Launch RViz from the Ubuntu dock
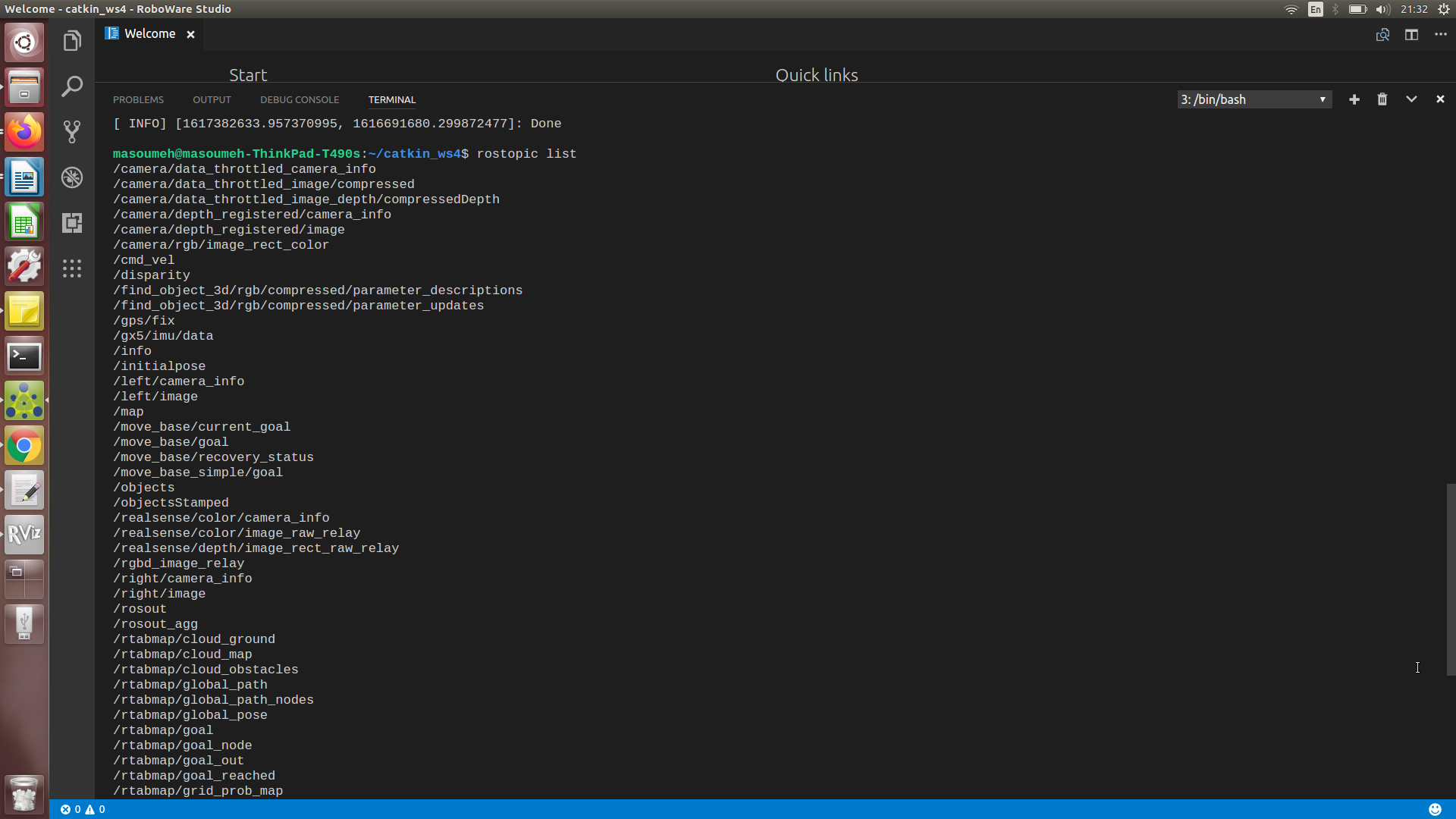 (24, 535)
